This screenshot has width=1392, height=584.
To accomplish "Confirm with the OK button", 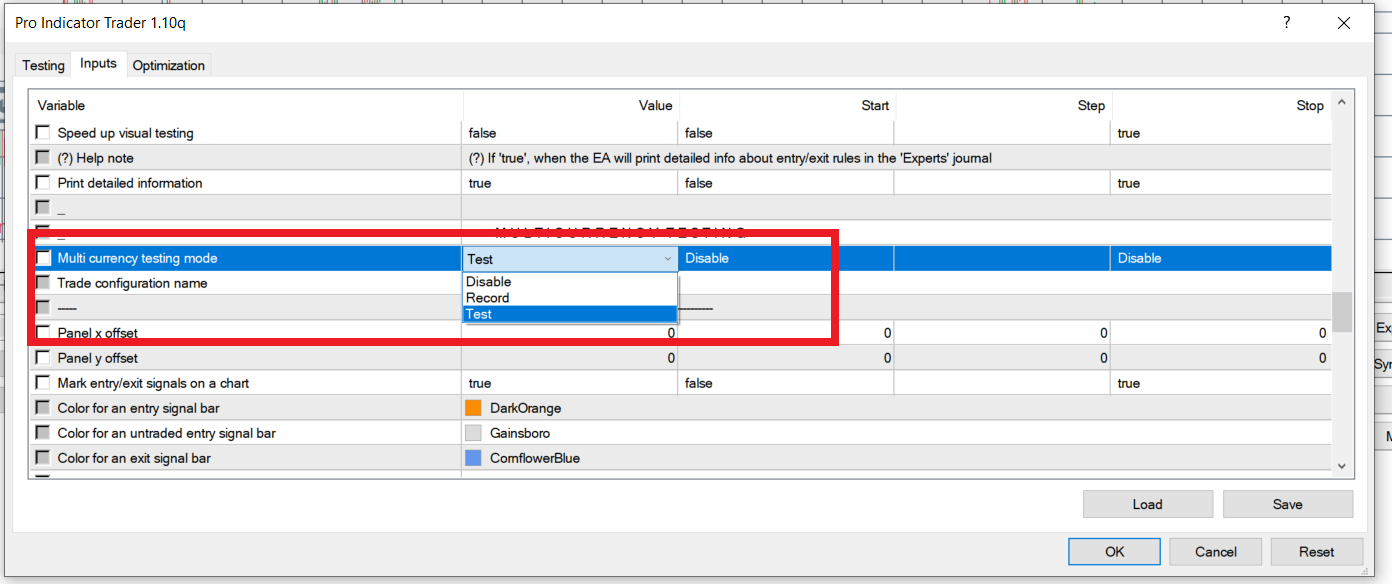I will [x=1114, y=552].
